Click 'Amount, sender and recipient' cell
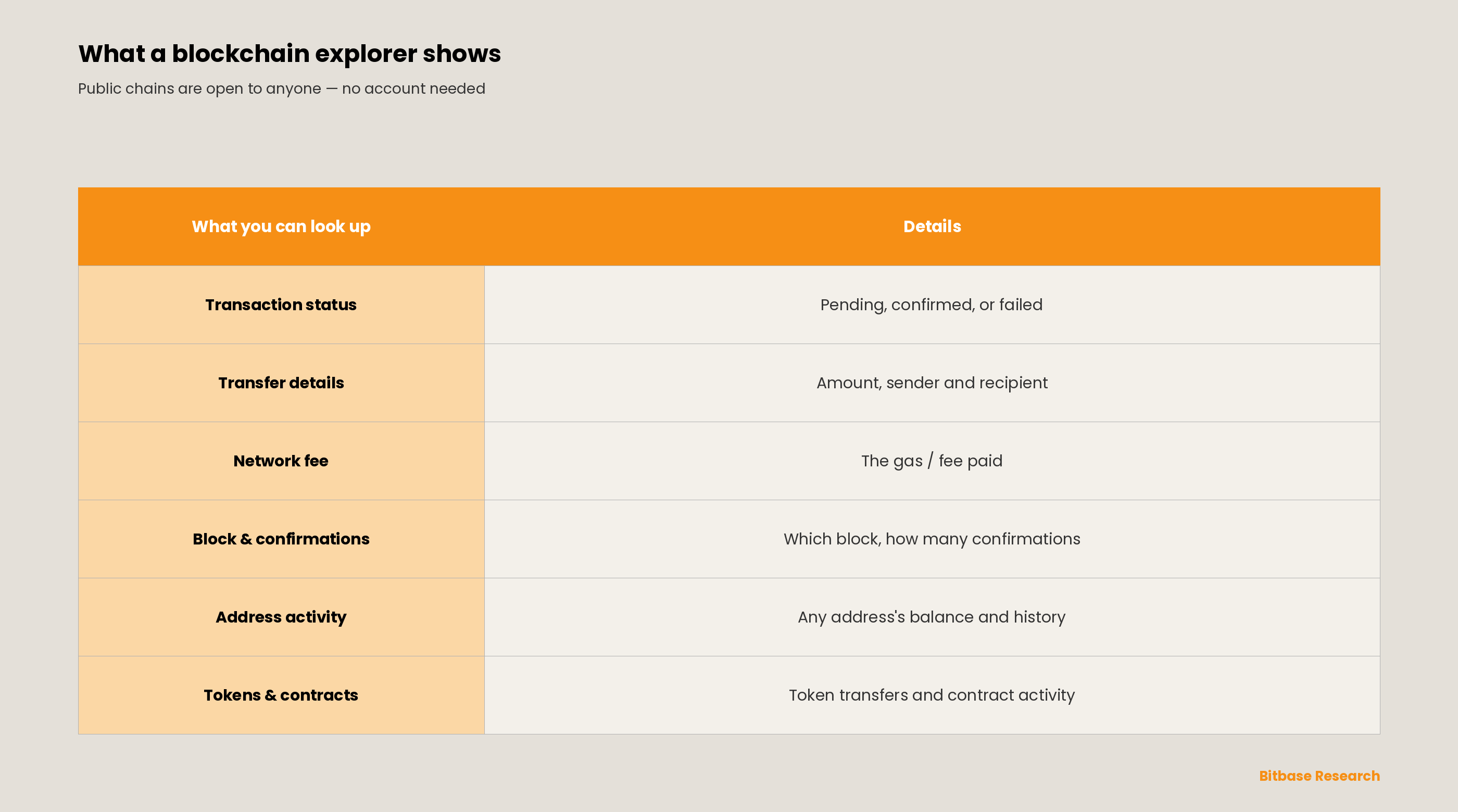This screenshot has height=812, width=1458. coord(932,383)
